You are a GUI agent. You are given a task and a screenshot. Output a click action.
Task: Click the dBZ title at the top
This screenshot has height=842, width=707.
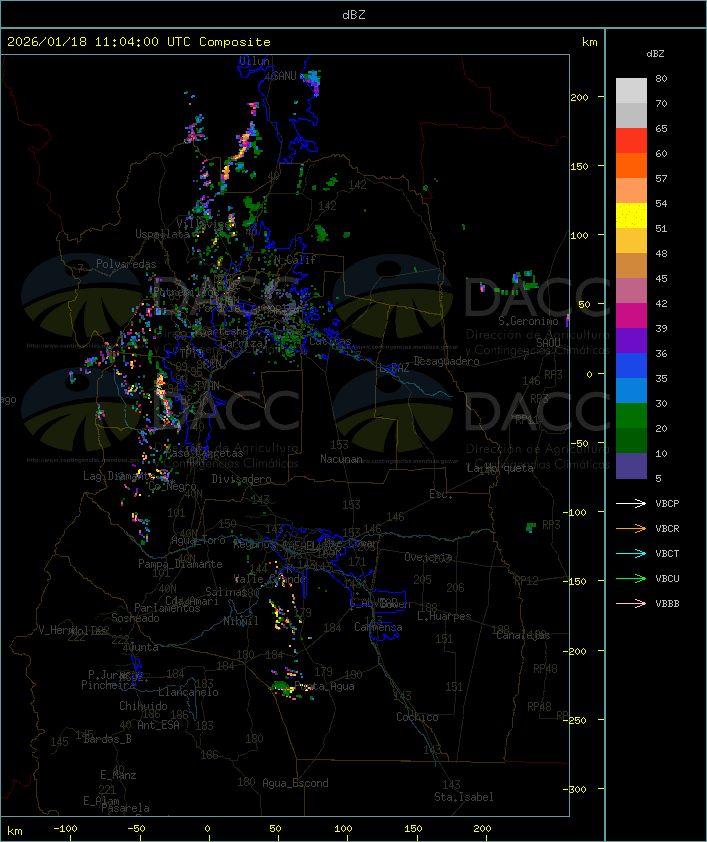[353, 14]
